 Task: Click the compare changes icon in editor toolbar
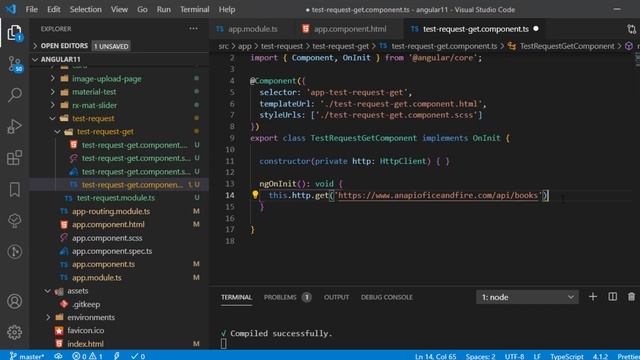(x=631, y=29)
